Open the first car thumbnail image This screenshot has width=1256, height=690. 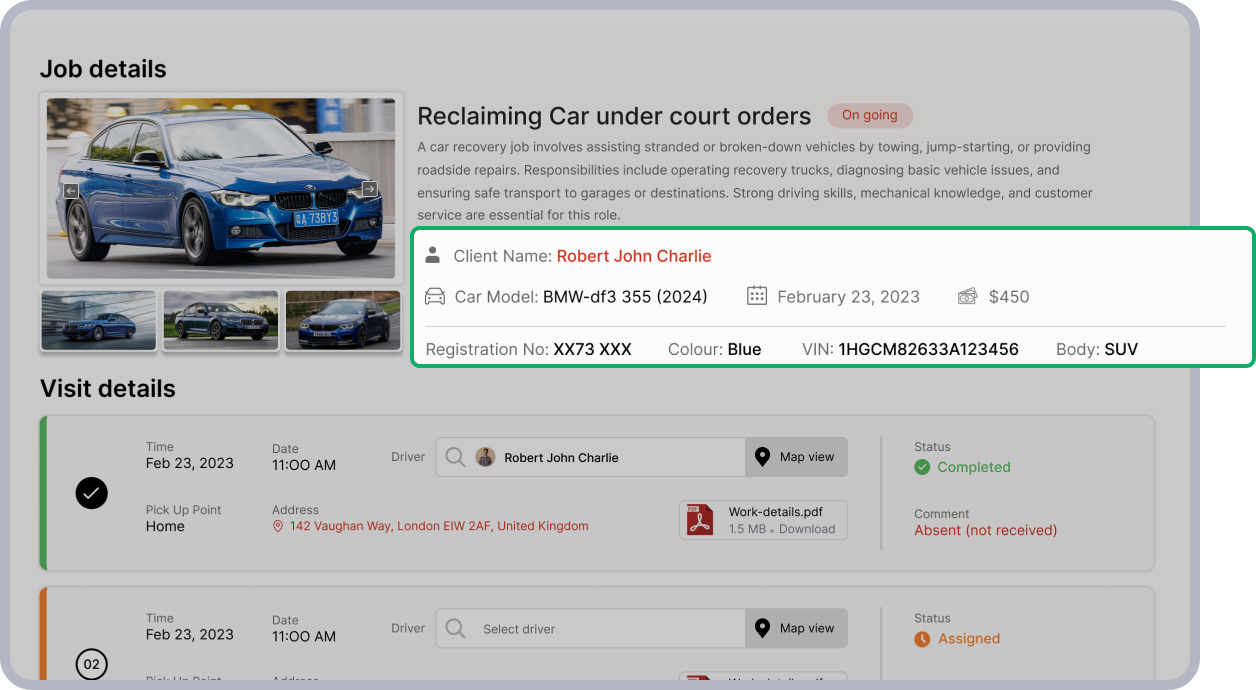click(x=99, y=321)
